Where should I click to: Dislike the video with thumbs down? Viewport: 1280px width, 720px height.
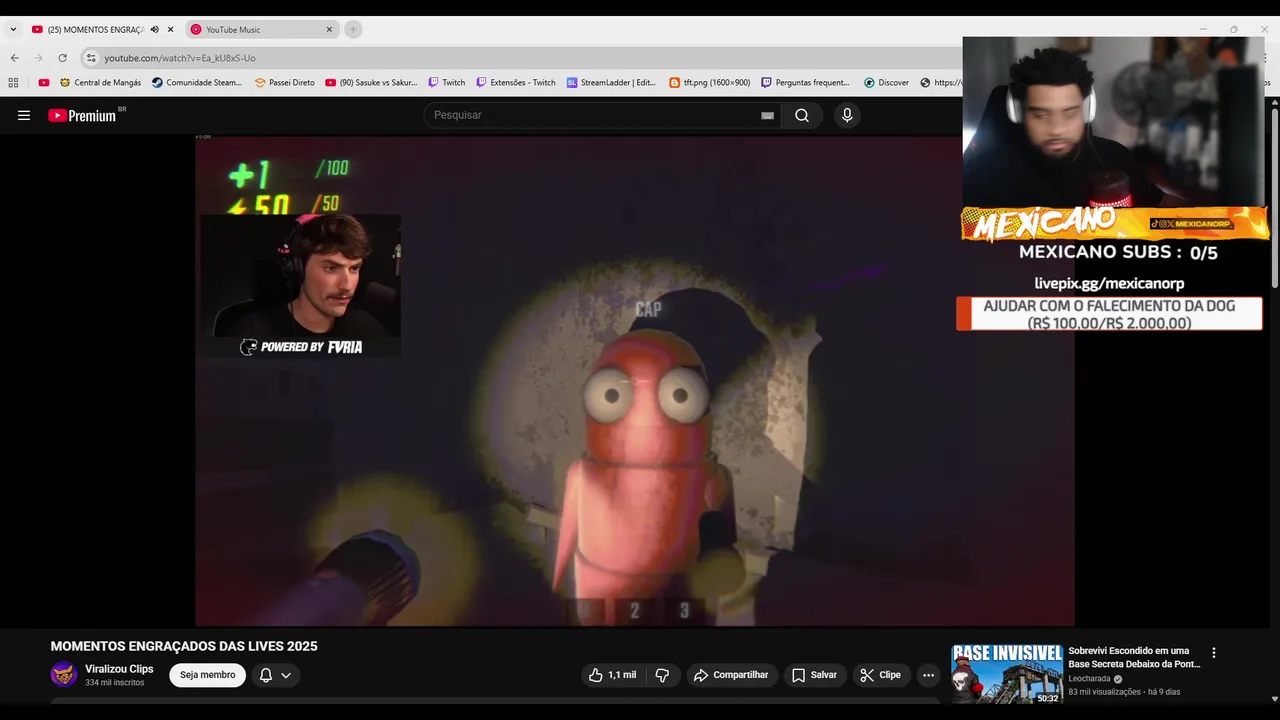[662, 675]
